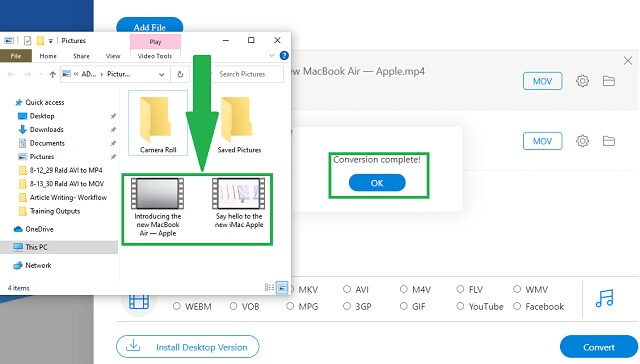The width and height of the screenshot is (640, 364).
Task: Click the Play contextual tab
Action: [x=155, y=42]
